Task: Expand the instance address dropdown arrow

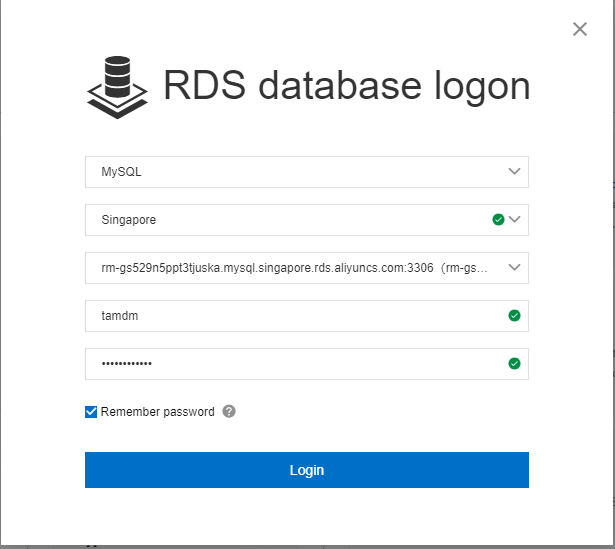Action: [514, 268]
